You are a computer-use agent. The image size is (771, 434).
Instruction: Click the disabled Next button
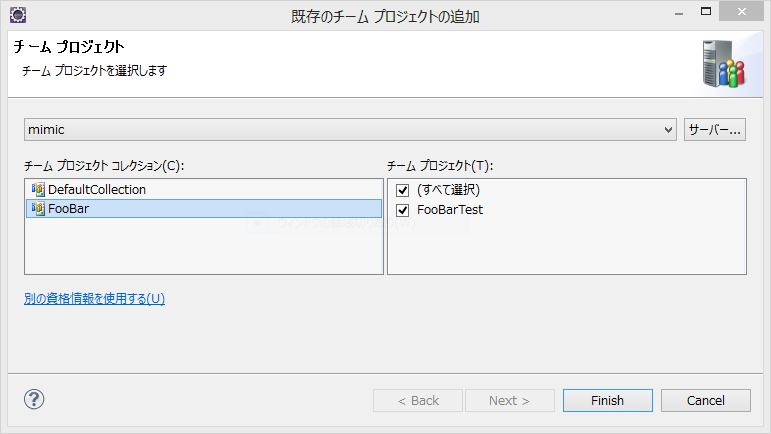pyautogui.click(x=510, y=401)
